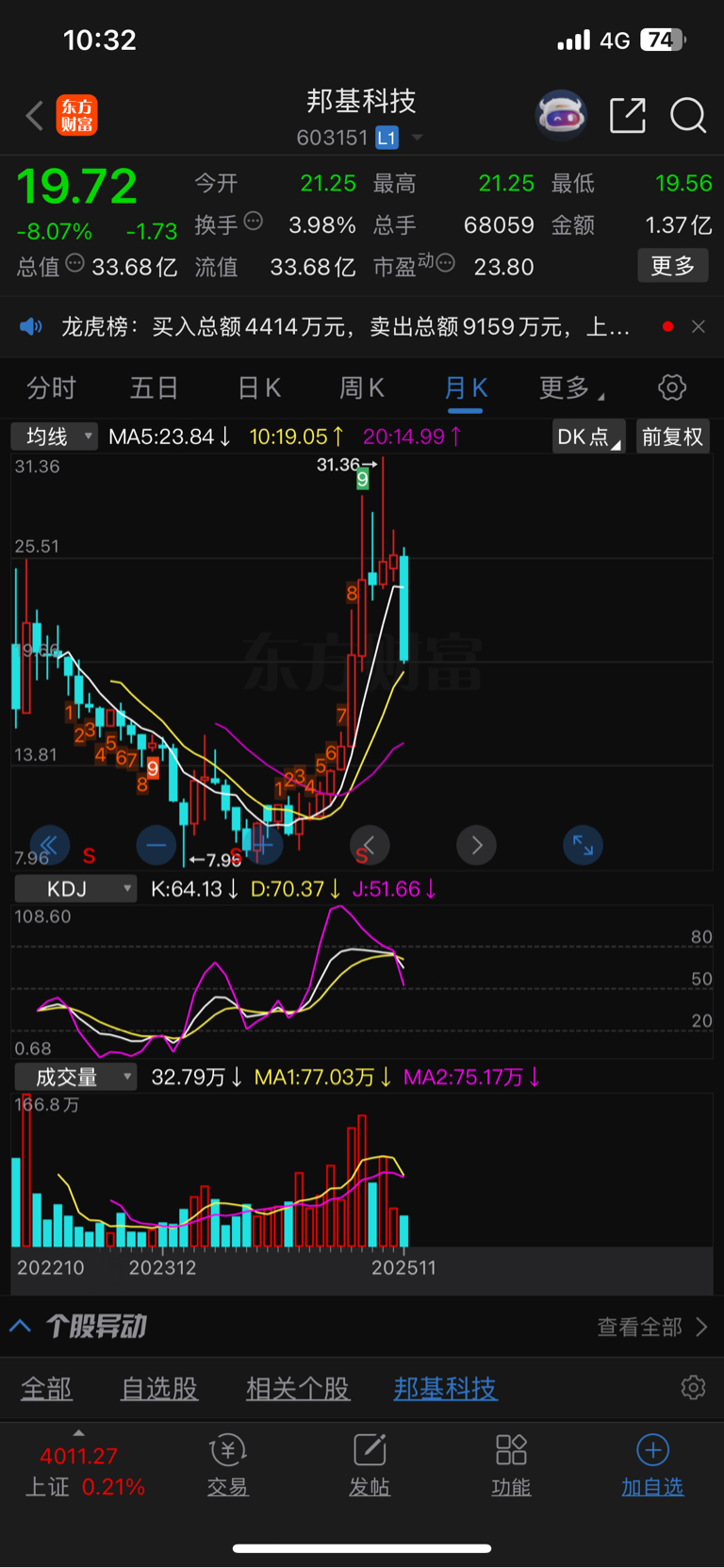Tap 查看全部 to see all alerts
Image resolution: width=724 pixels, height=1568 pixels.
coord(652,1327)
